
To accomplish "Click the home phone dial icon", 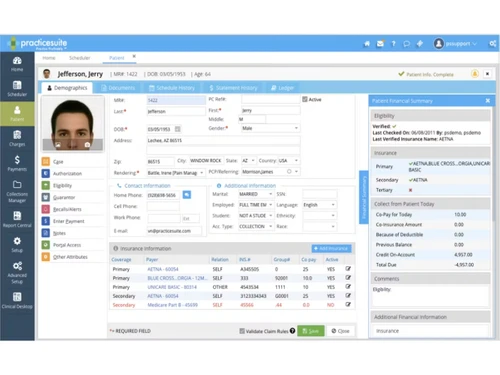I will 187,195.
